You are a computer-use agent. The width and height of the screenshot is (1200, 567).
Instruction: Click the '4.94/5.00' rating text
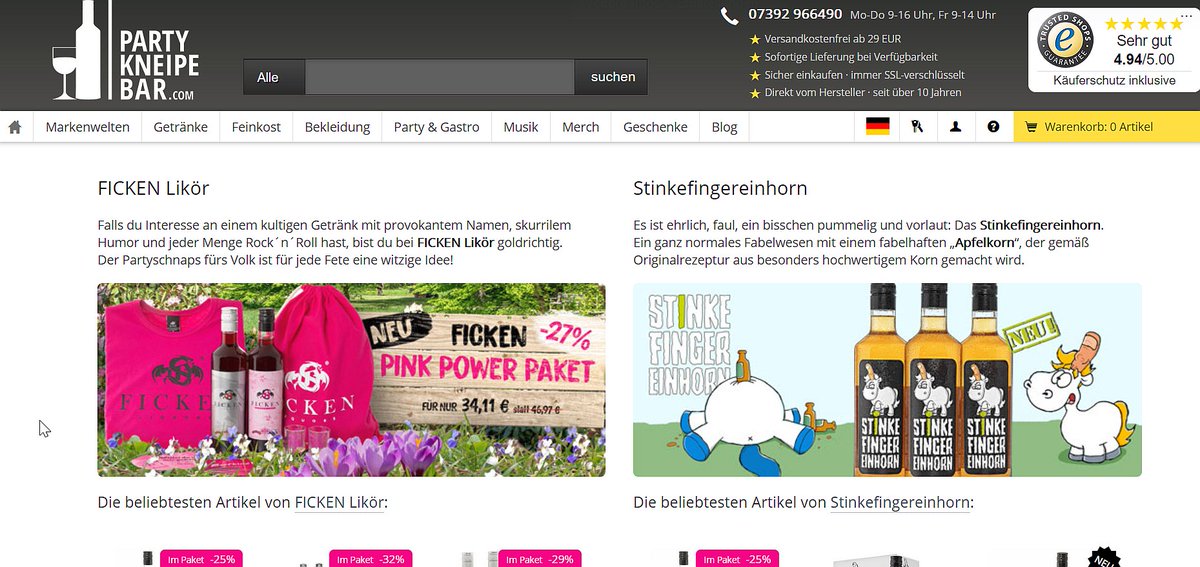pyautogui.click(x=1144, y=60)
